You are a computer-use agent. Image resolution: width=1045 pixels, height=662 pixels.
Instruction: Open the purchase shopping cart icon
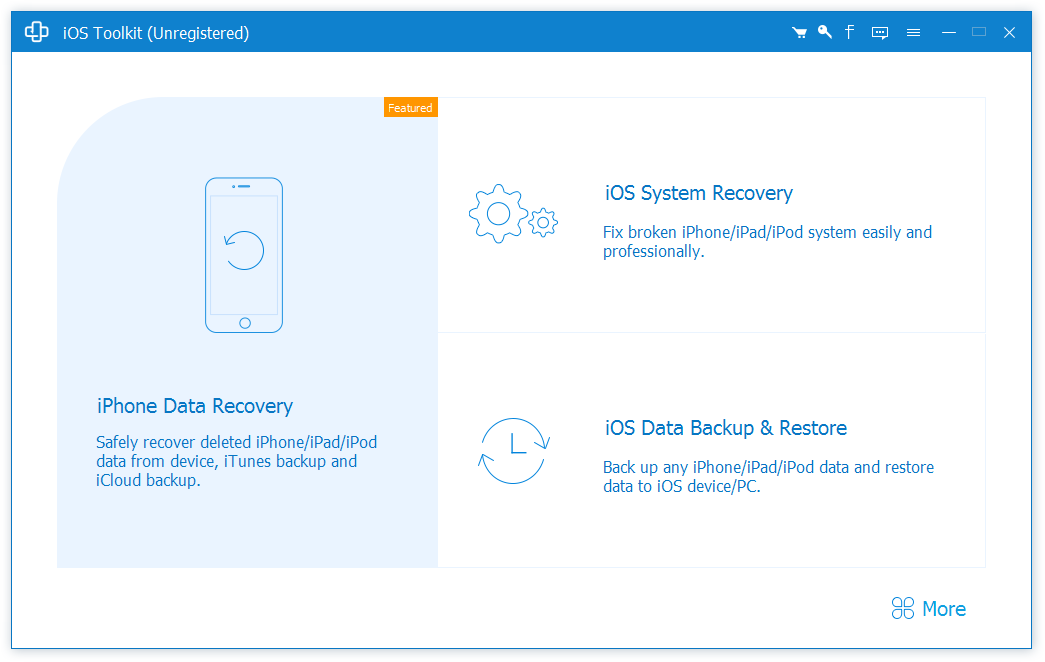coord(799,31)
